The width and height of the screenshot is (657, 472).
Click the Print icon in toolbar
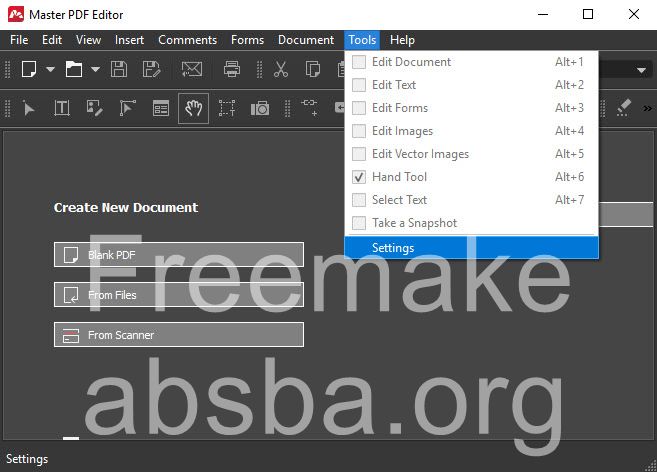[232, 69]
